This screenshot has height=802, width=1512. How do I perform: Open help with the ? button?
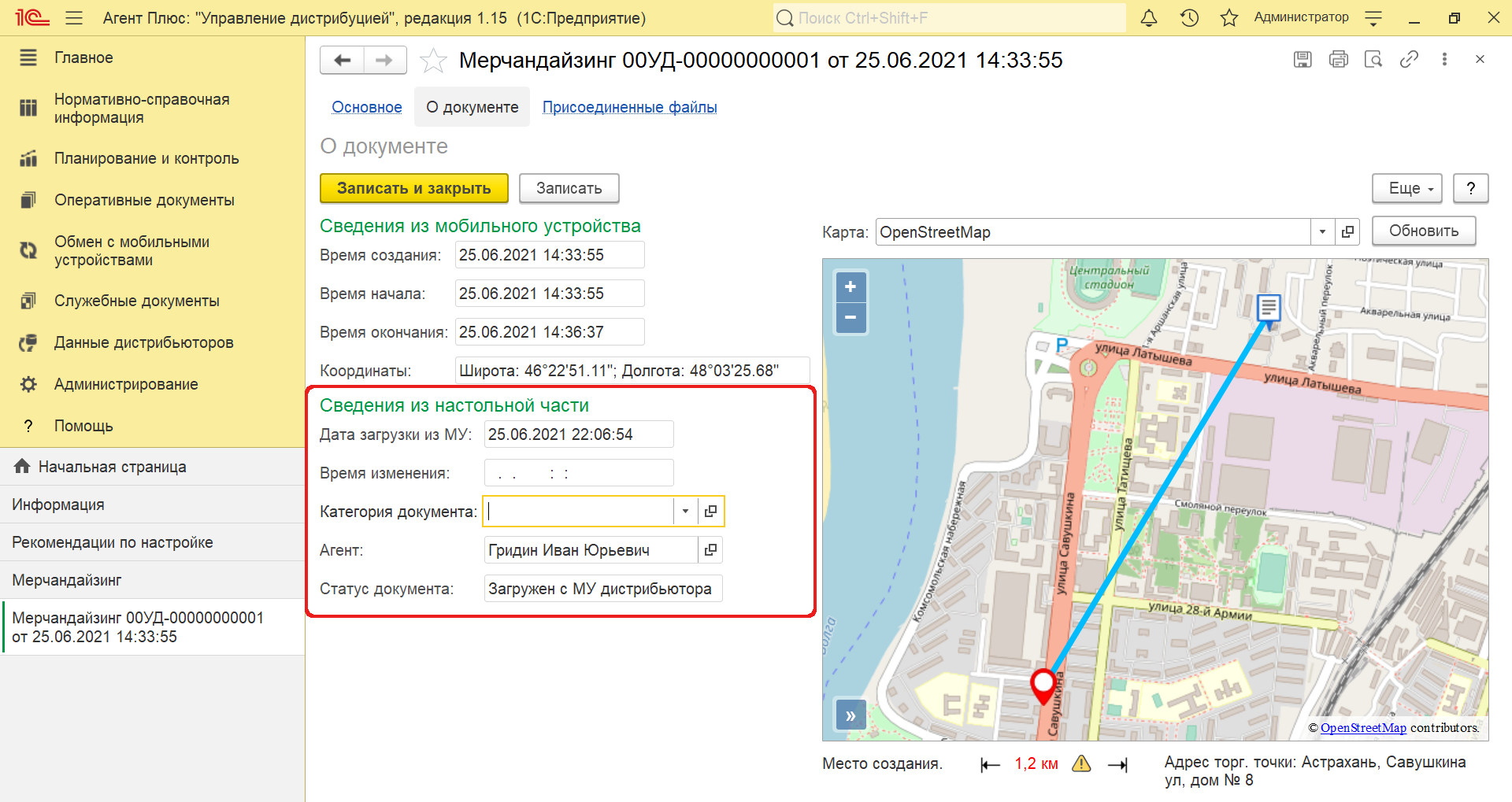[1470, 188]
